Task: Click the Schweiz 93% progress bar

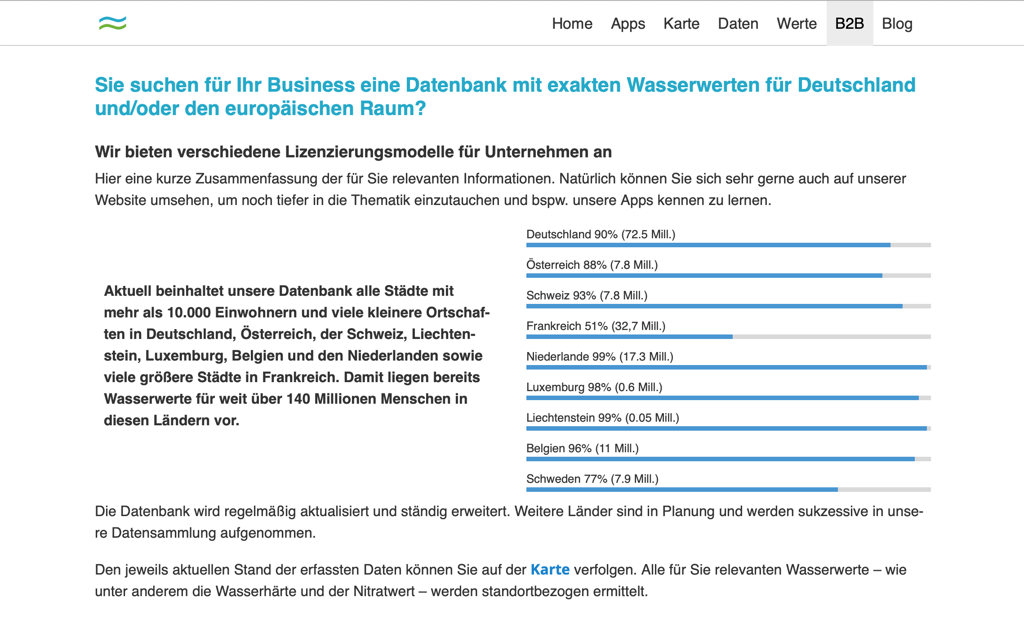Action: [728, 306]
